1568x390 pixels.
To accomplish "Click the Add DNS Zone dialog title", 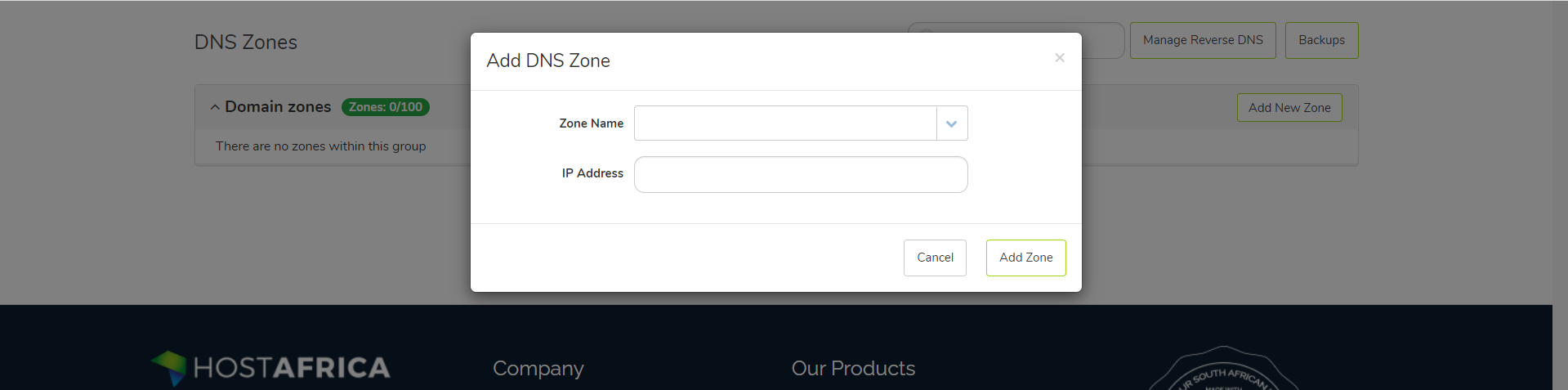I will pos(548,61).
